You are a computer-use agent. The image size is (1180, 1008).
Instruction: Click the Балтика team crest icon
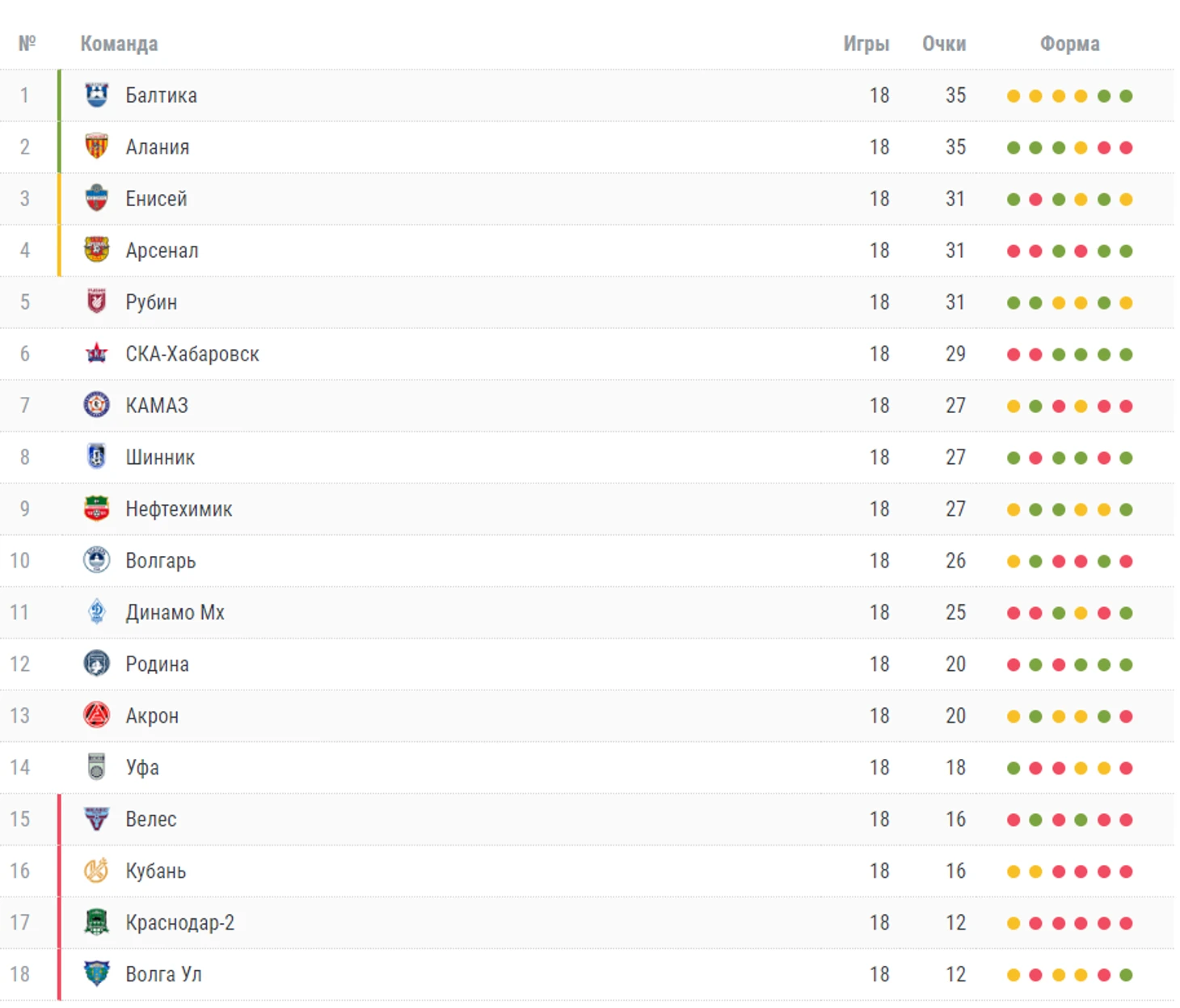pos(96,95)
